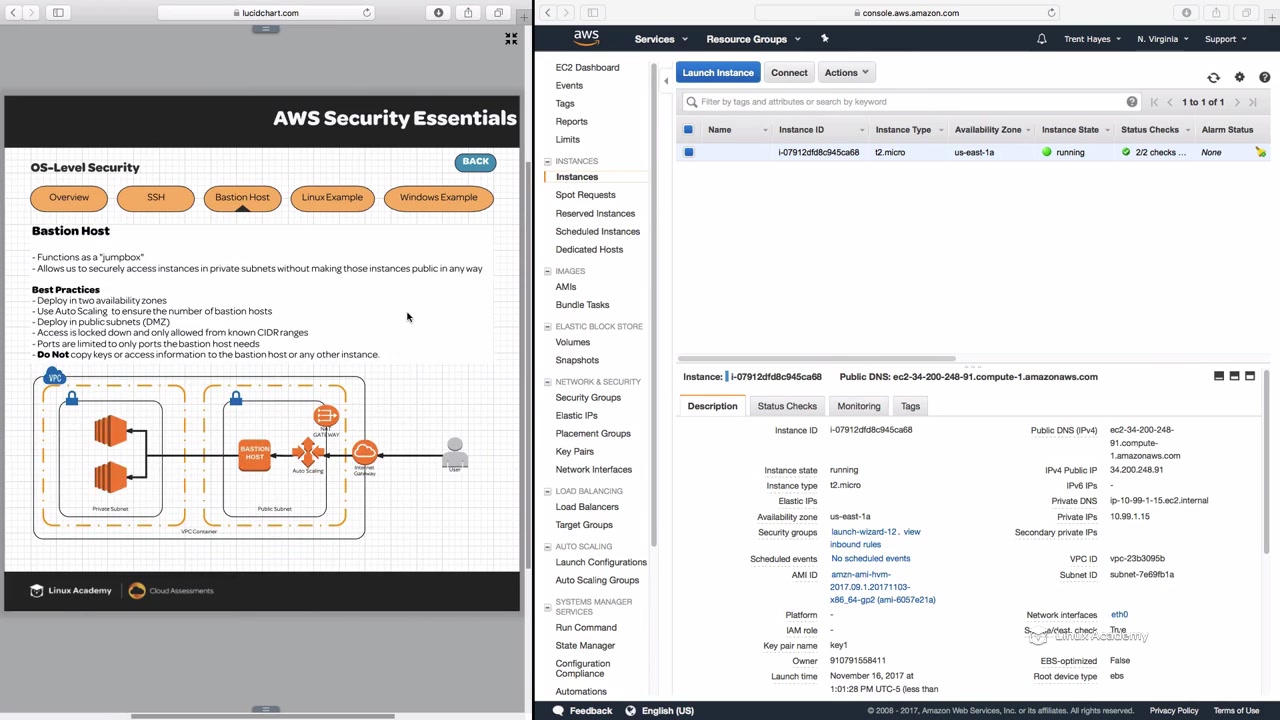The image size is (1280, 720).
Task: Open the launch-wizard-12 security group link
Action: pos(864,532)
